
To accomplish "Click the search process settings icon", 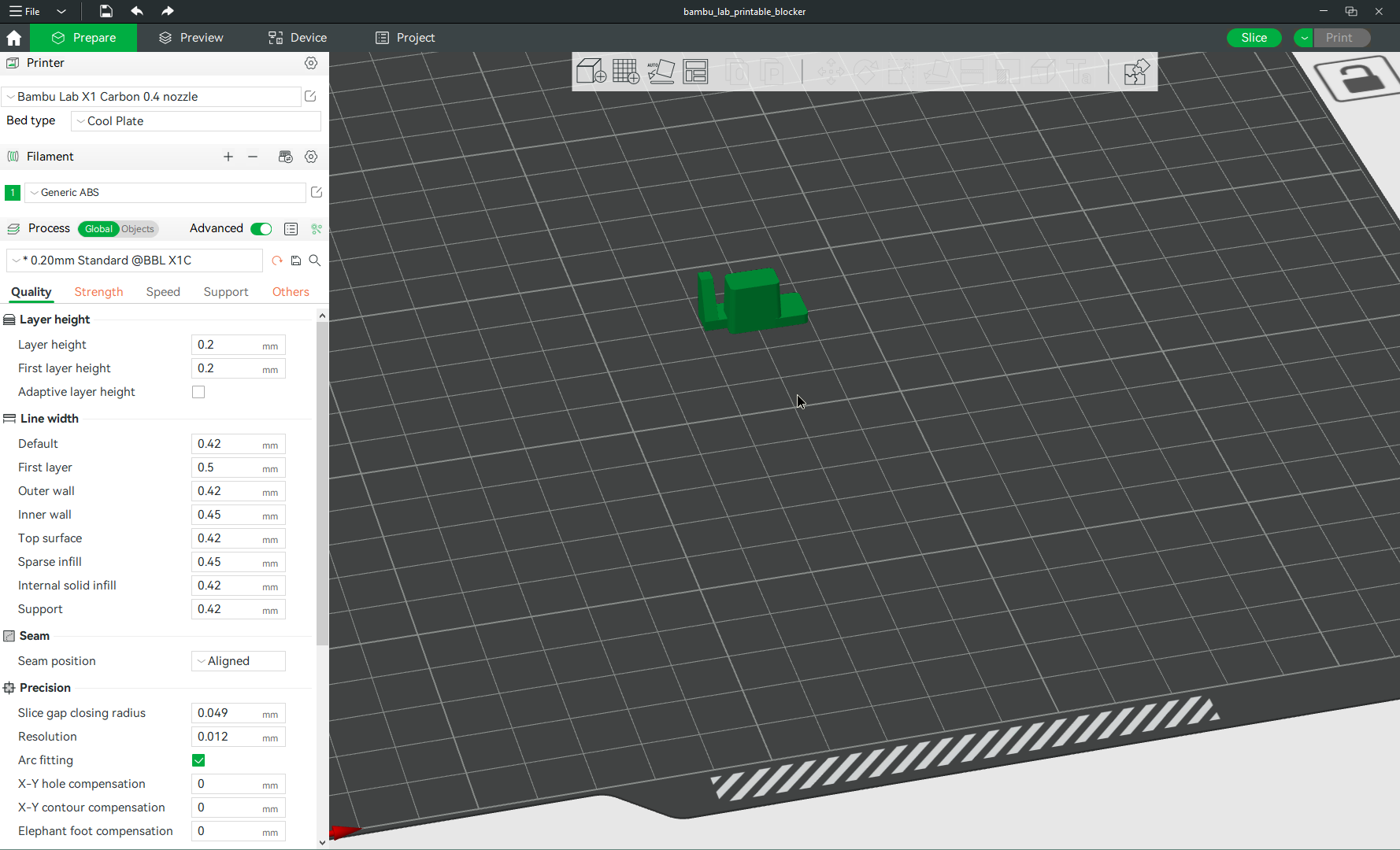I will coord(315,261).
